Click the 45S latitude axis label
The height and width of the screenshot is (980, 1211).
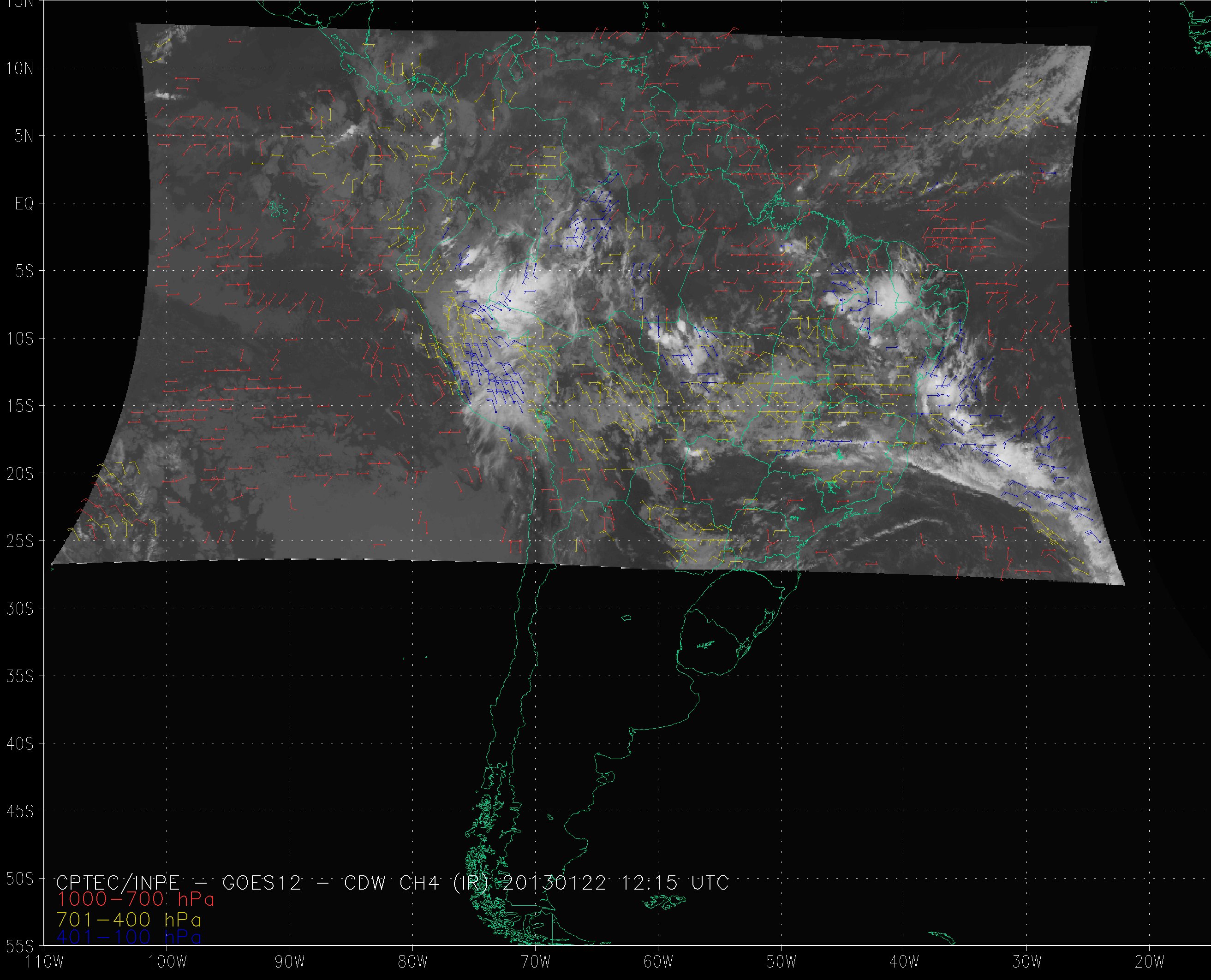[x=20, y=812]
